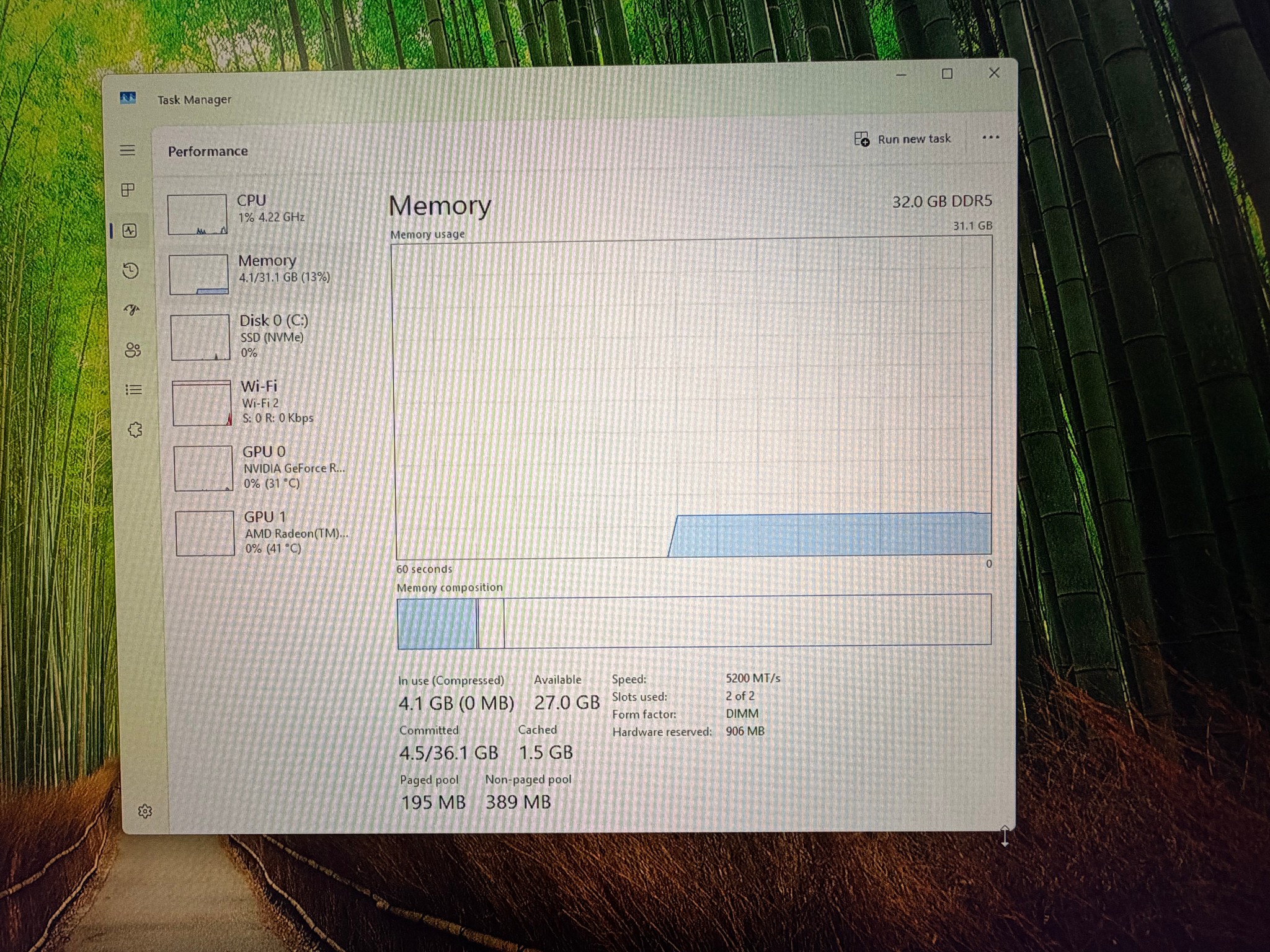Open the hamburger navigation menu
Viewport: 1270px width, 952px height.
pos(127,150)
